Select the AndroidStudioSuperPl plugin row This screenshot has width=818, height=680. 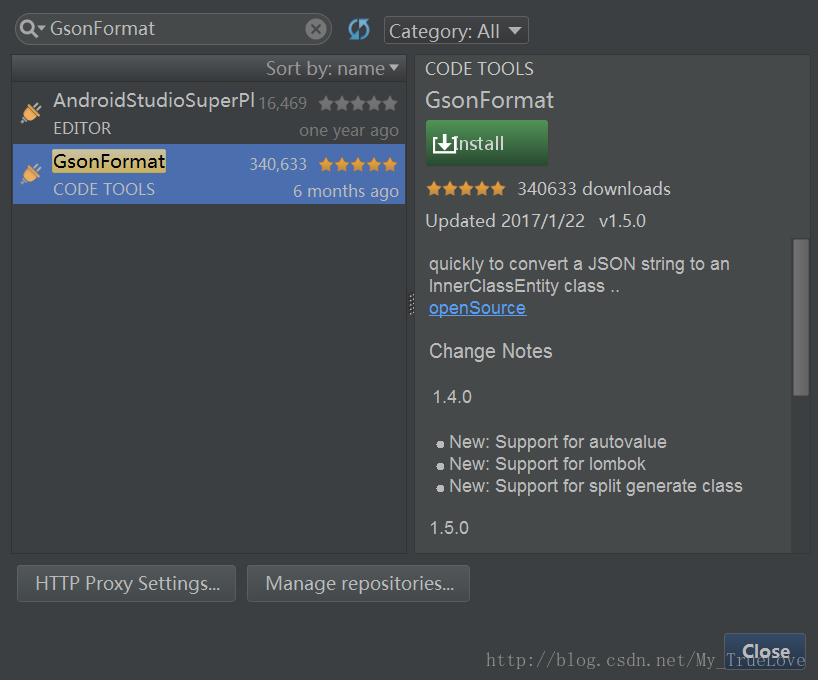click(x=209, y=113)
